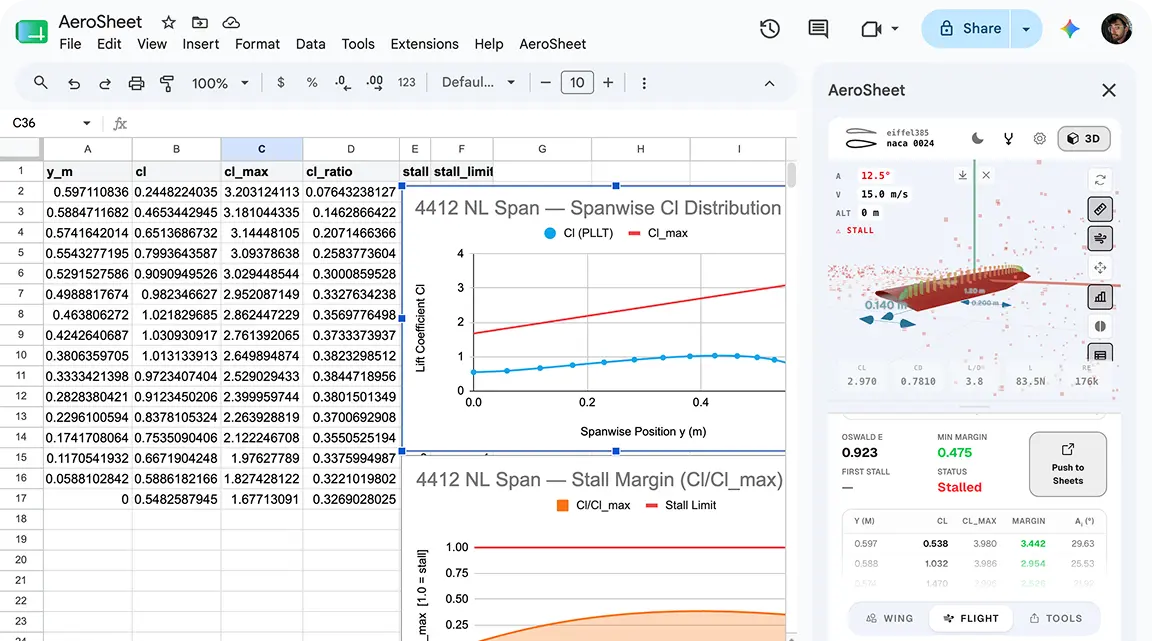The height and width of the screenshot is (641, 1152).
Task: Open the settings gear in AeroSheet panel
Action: [x=1039, y=138]
